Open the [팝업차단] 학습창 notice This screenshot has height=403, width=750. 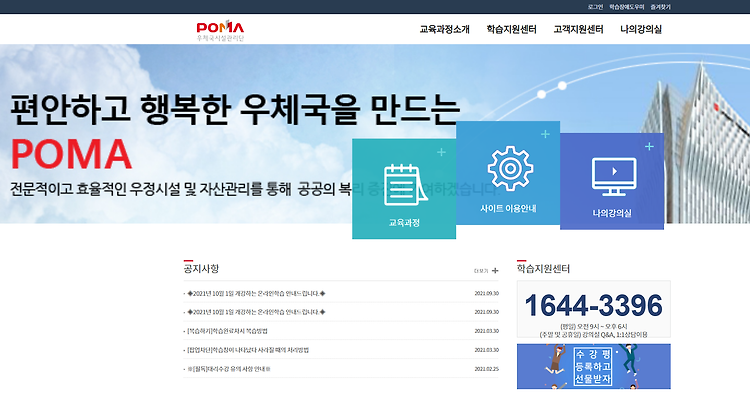(248, 350)
